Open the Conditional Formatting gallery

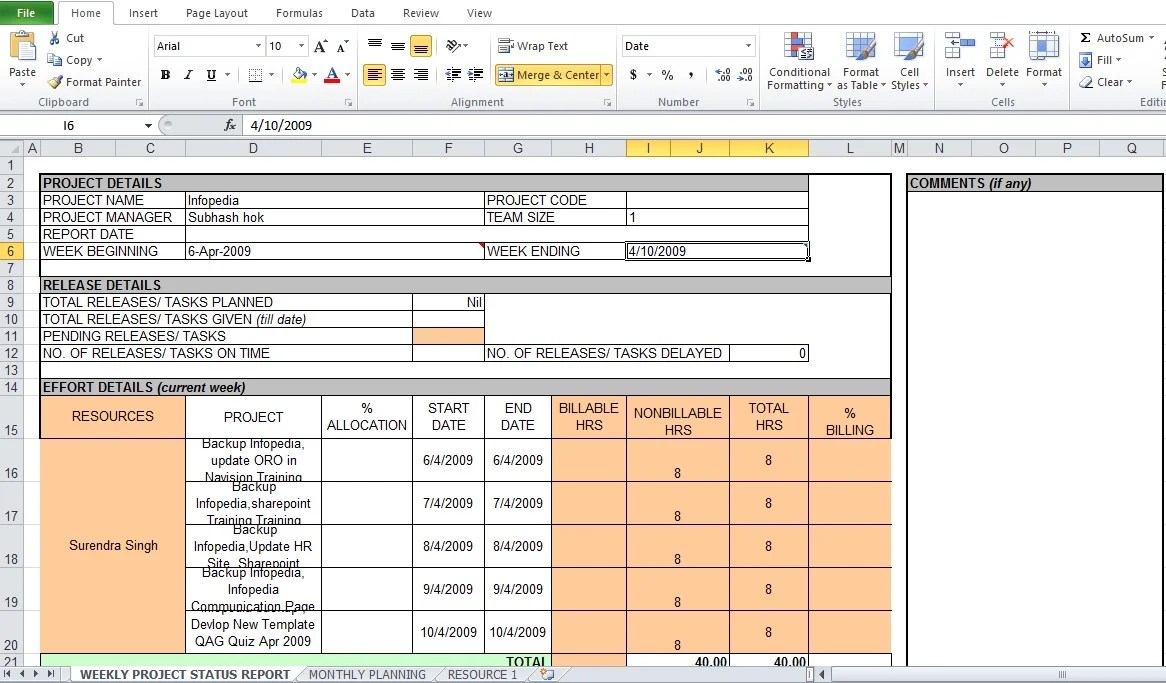pyautogui.click(x=798, y=60)
